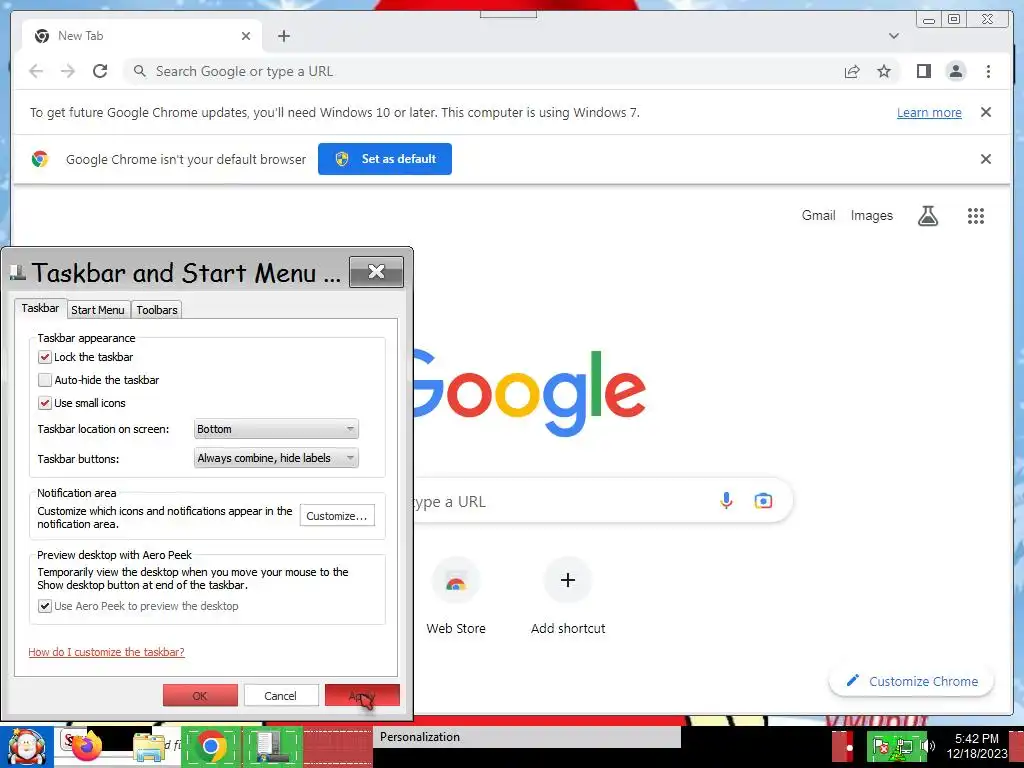Toggle Use small icons checkbox

point(44,403)
